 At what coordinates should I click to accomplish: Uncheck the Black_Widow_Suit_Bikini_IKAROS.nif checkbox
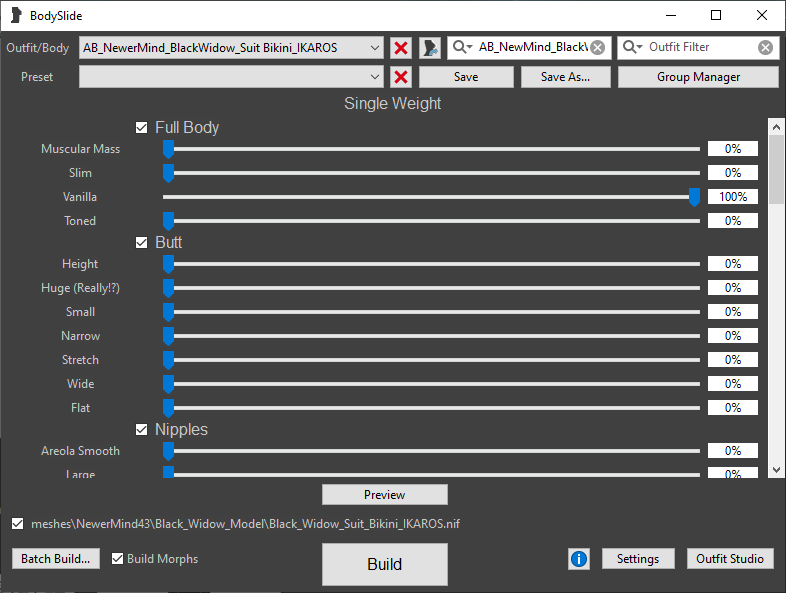[x=18, y=523]
